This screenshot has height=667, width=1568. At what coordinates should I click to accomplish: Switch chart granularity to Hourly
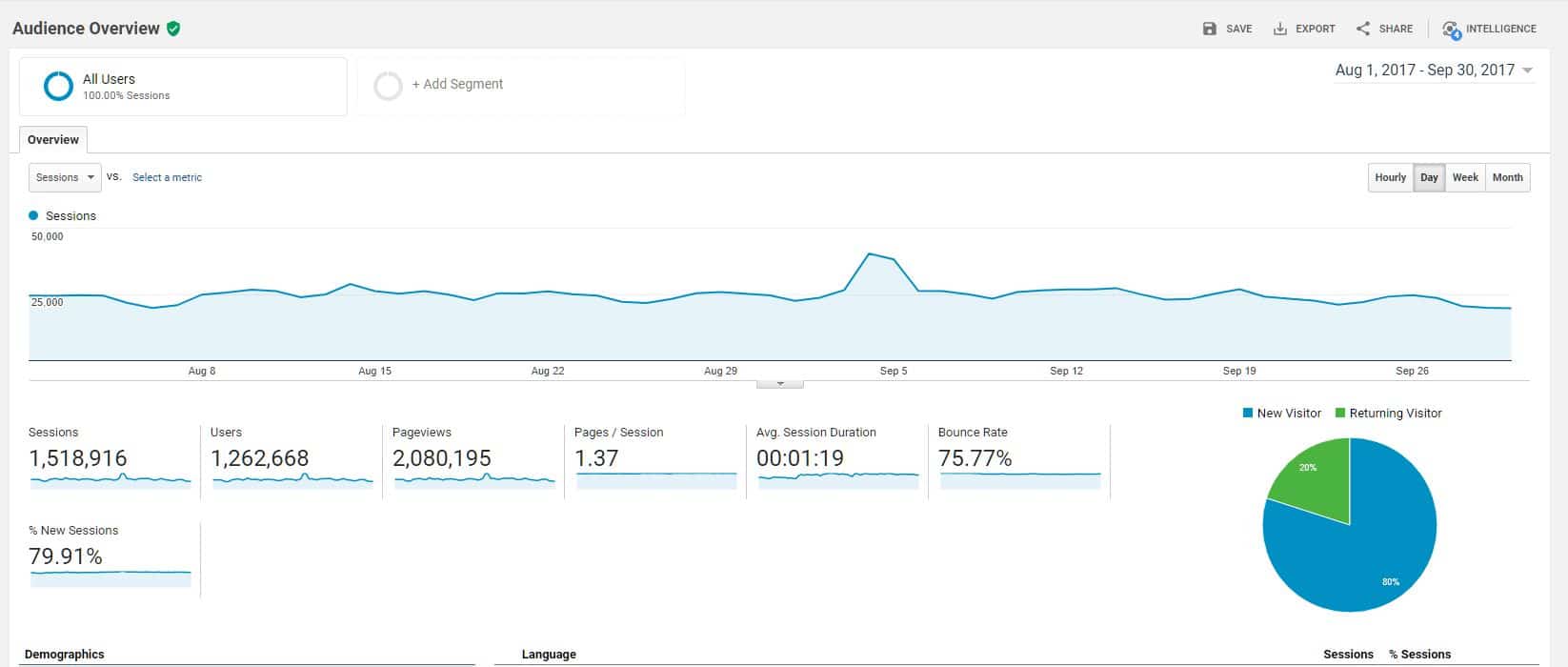pos(1390,178)
